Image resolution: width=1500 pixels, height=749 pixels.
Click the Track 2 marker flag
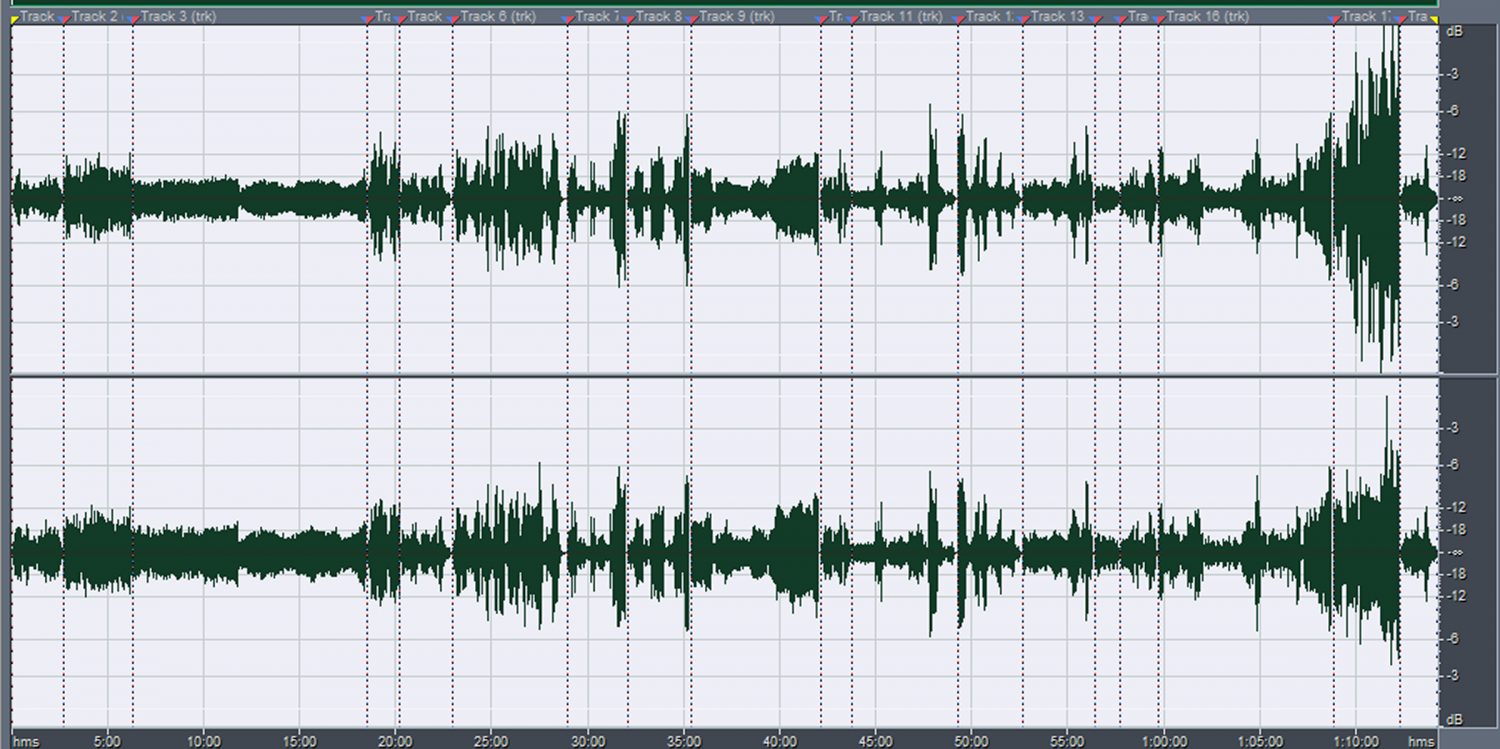[66, 18]
